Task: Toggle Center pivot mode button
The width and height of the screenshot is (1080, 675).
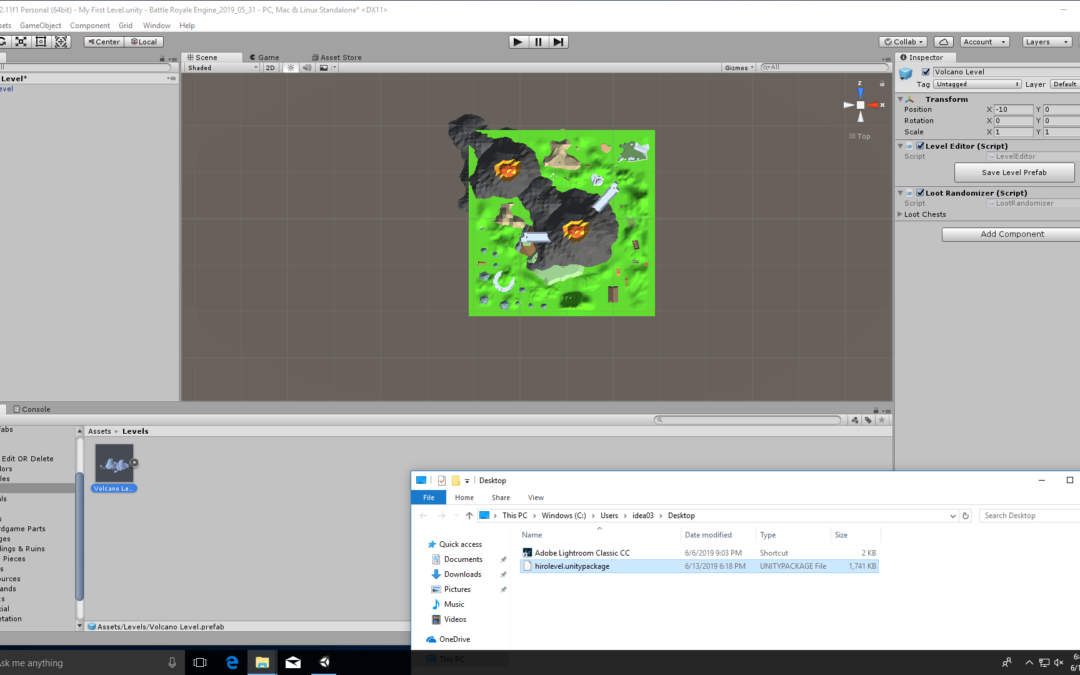Action: (104, 42)
